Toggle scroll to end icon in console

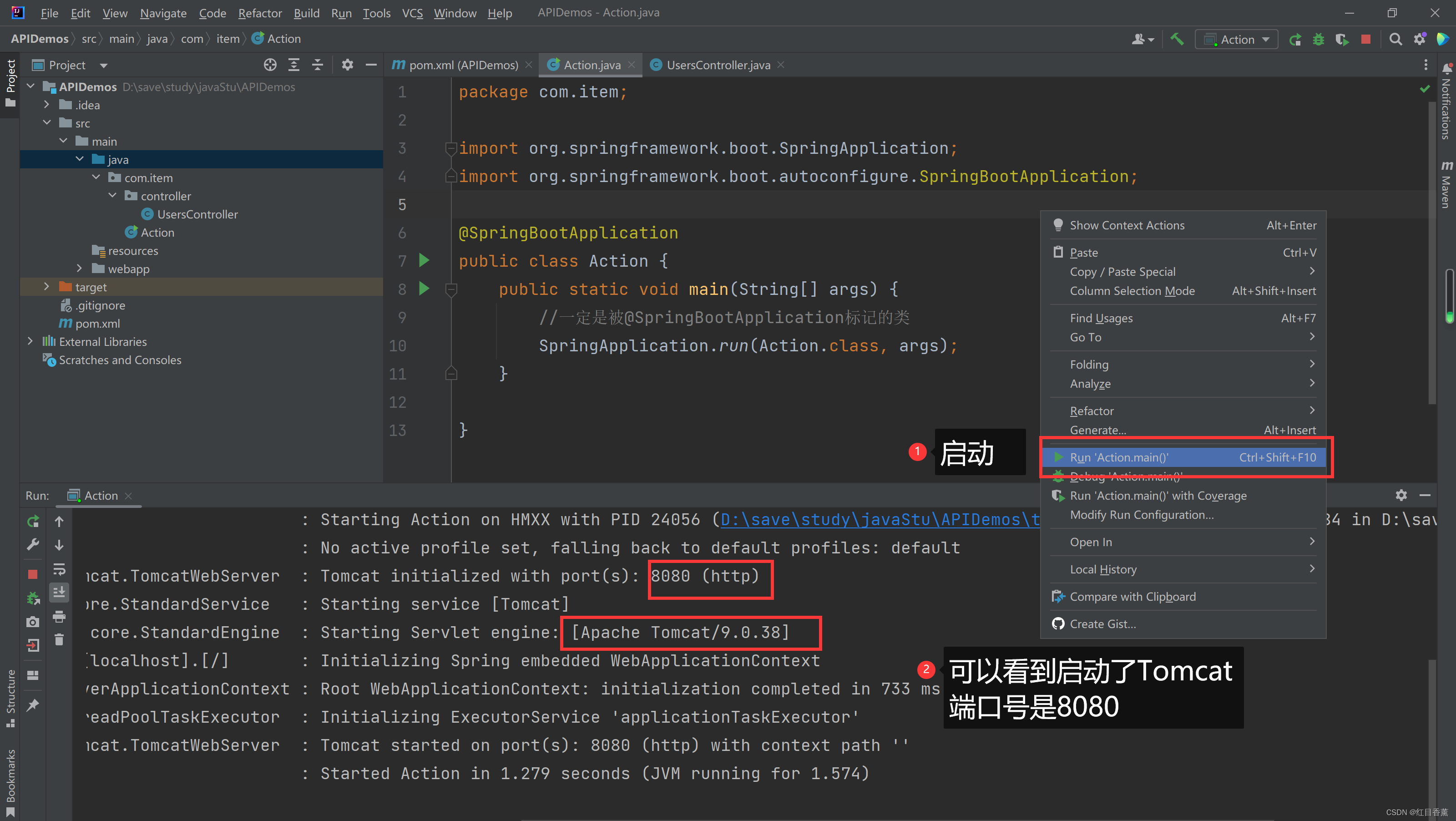[59, 592]
